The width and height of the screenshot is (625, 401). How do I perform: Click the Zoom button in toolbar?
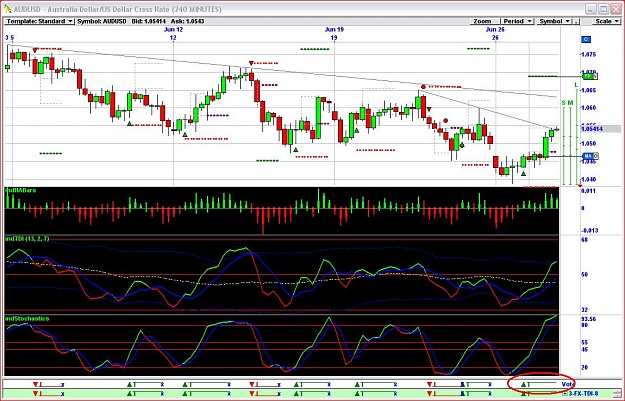coord(484,21)
